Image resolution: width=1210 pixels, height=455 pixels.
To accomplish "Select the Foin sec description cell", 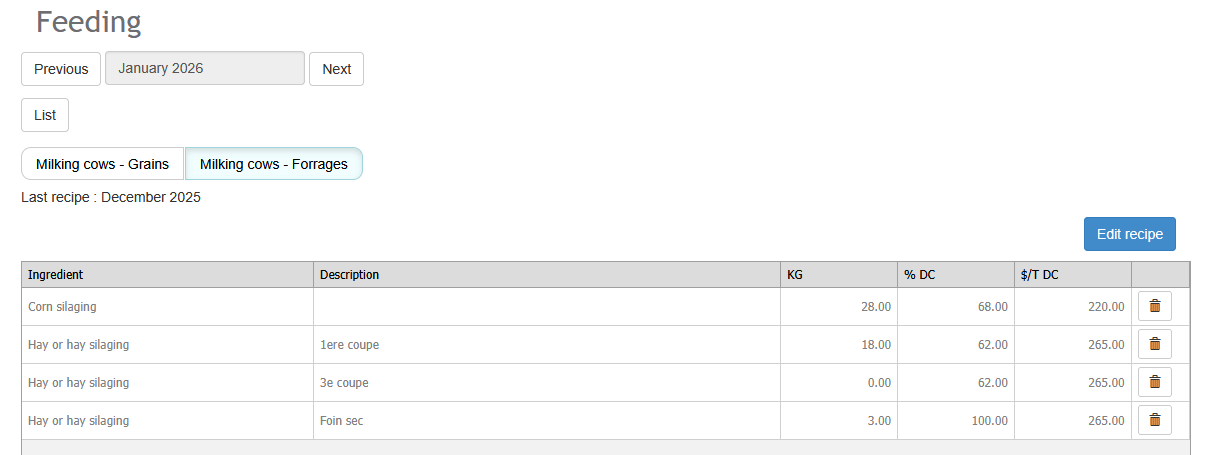I will 547,421.
